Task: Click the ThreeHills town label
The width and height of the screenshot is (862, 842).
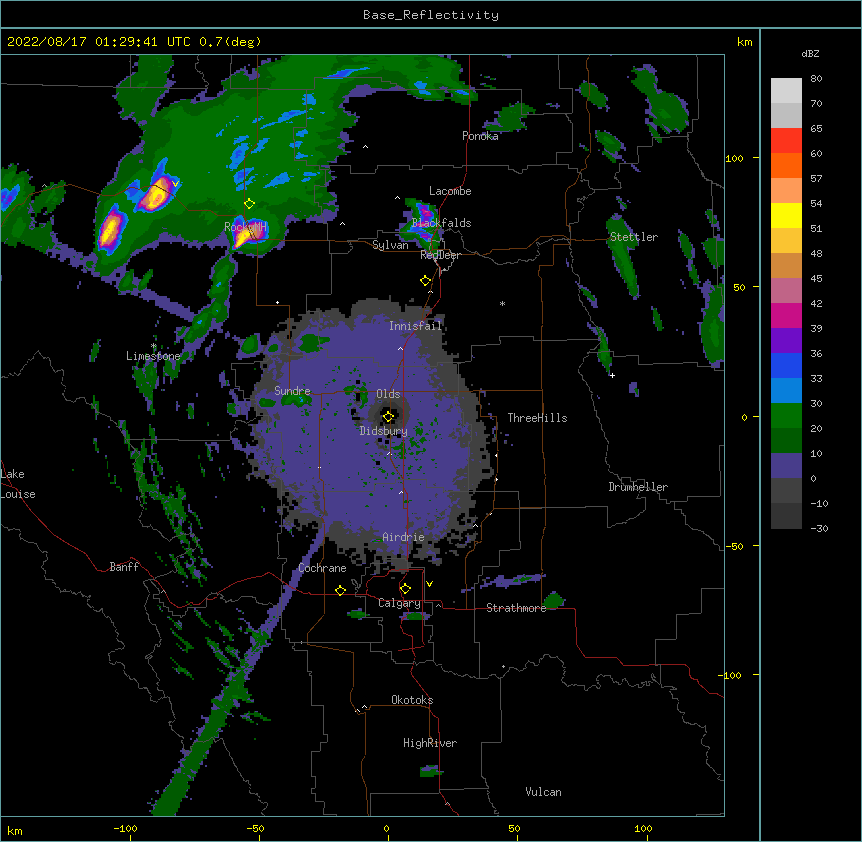Action: (x=537, y=418)
